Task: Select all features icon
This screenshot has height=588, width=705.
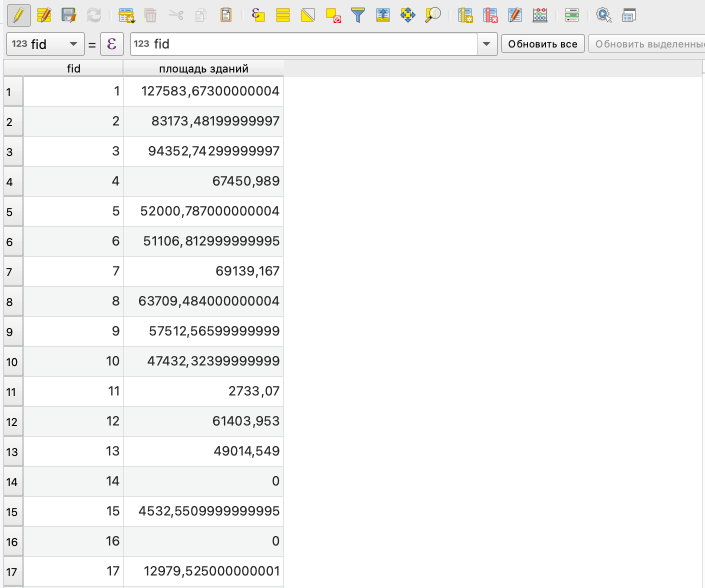Action: (283, 15)
